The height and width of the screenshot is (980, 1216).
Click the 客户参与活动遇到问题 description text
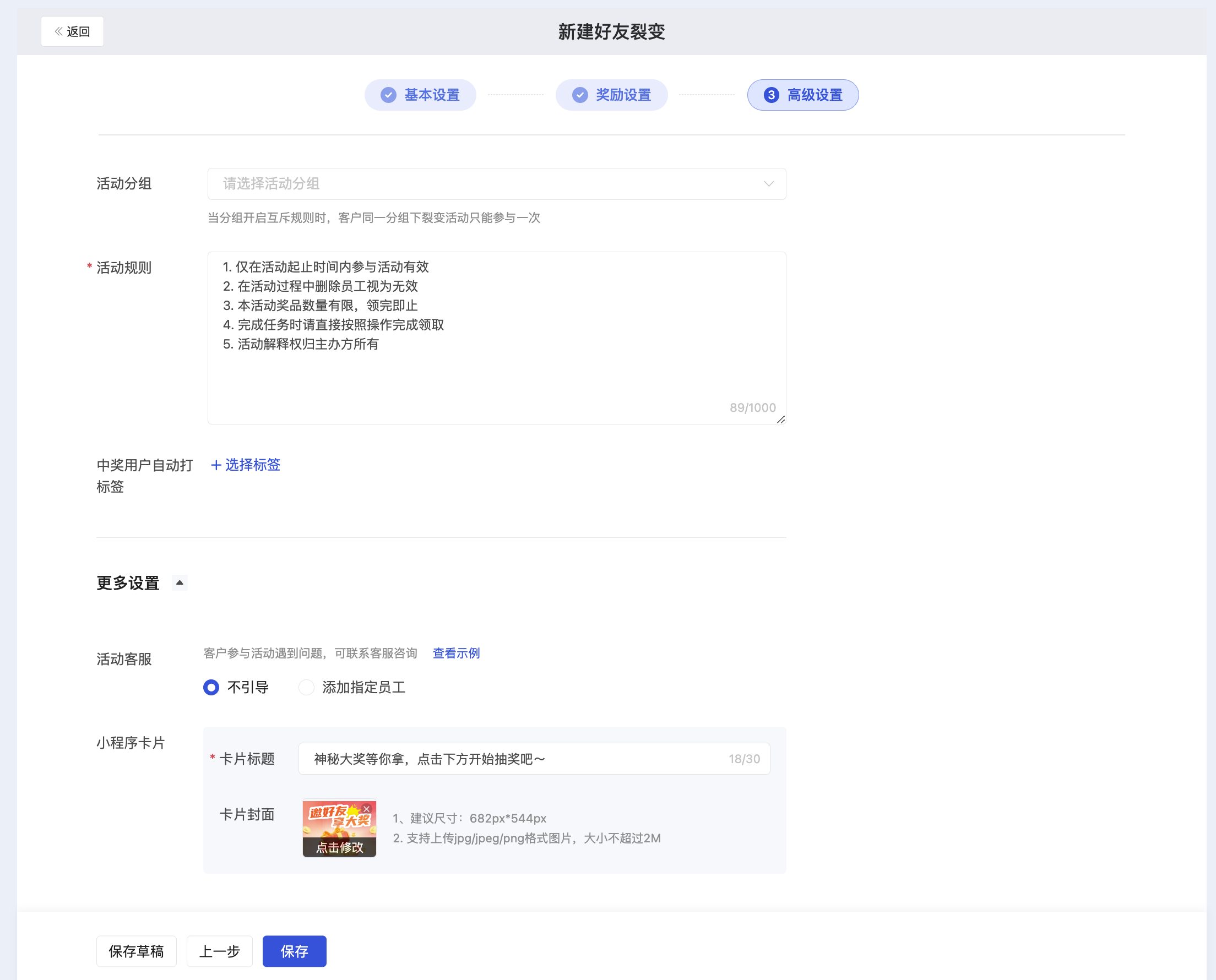tap(311, 653)
